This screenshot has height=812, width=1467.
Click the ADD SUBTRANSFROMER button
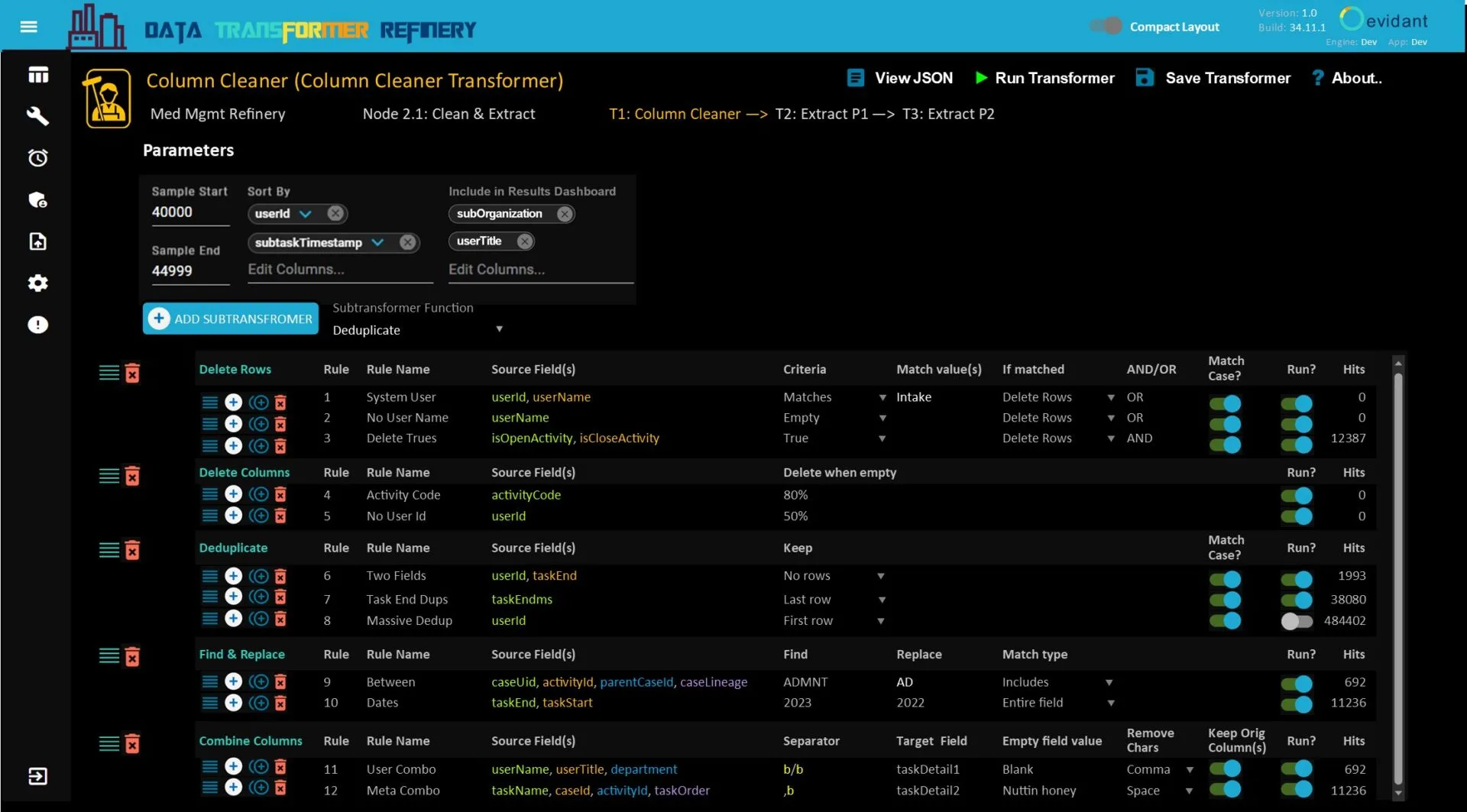tap(231, 319)
